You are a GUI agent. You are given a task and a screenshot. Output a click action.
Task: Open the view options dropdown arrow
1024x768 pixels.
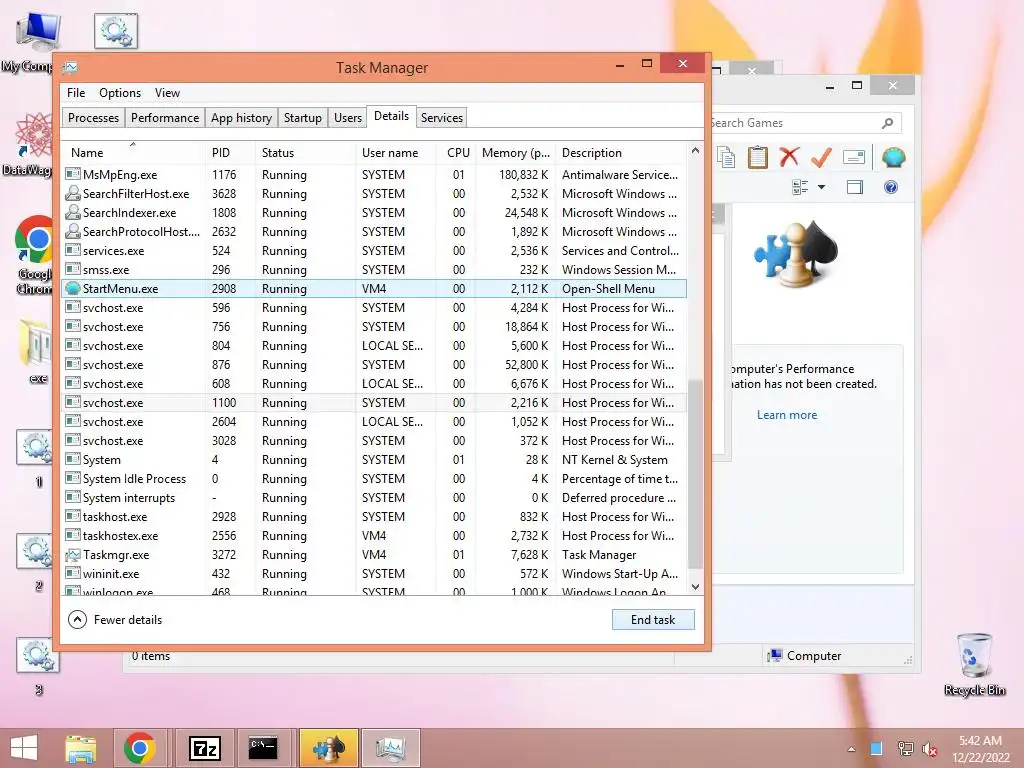click(822, 187)
